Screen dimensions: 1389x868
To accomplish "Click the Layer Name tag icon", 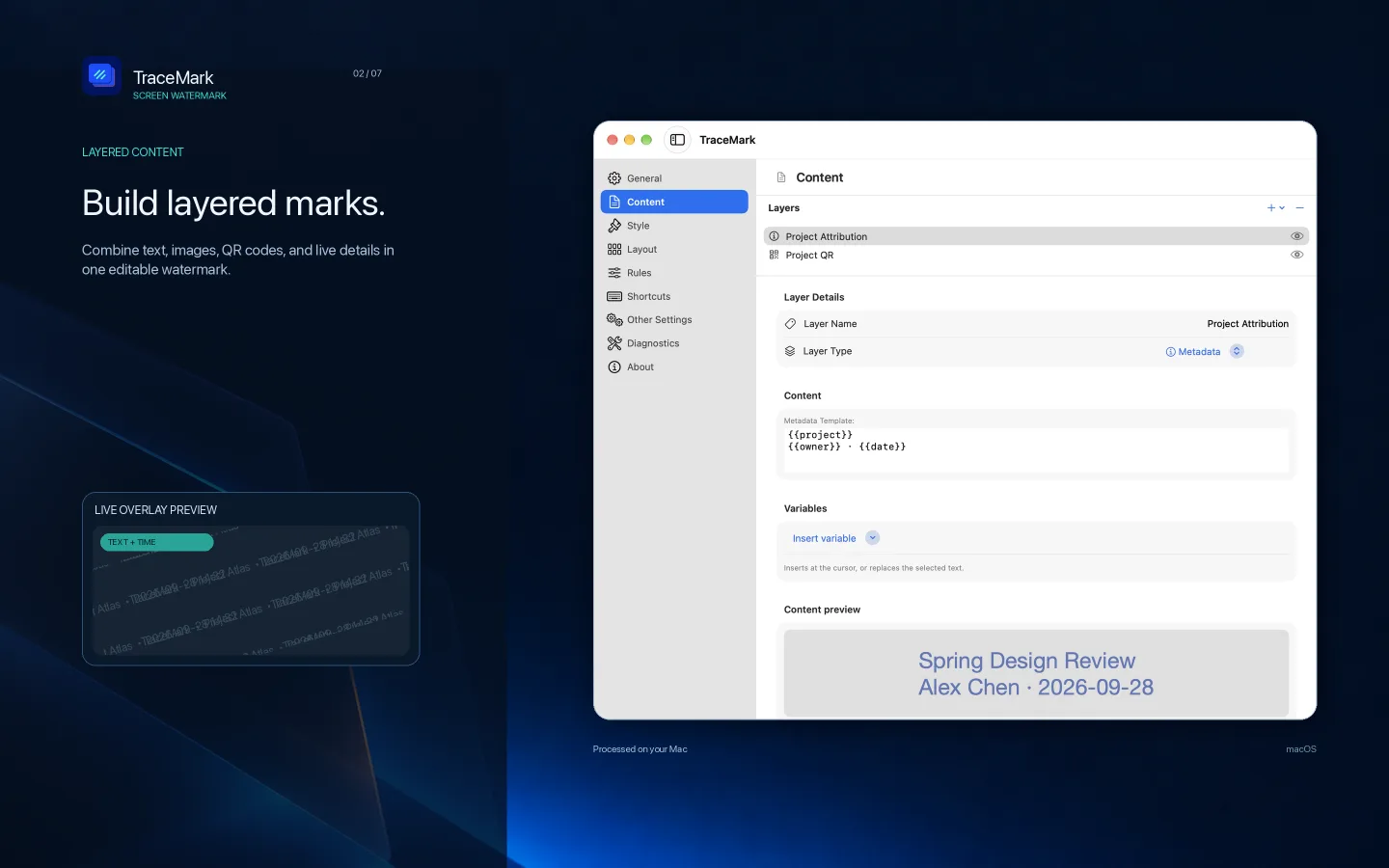I will 790,324.
